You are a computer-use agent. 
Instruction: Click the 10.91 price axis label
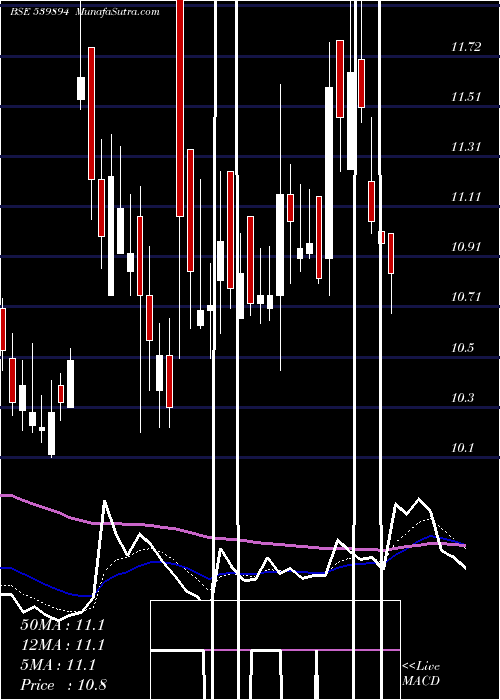pos(466,246)
